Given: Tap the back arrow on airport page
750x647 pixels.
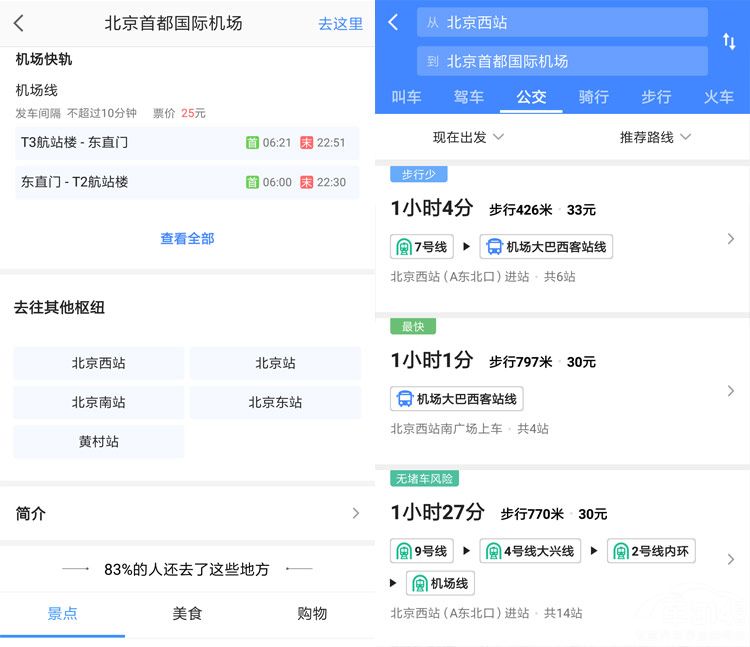Looking at the screenshot, I should pos(19,23).
